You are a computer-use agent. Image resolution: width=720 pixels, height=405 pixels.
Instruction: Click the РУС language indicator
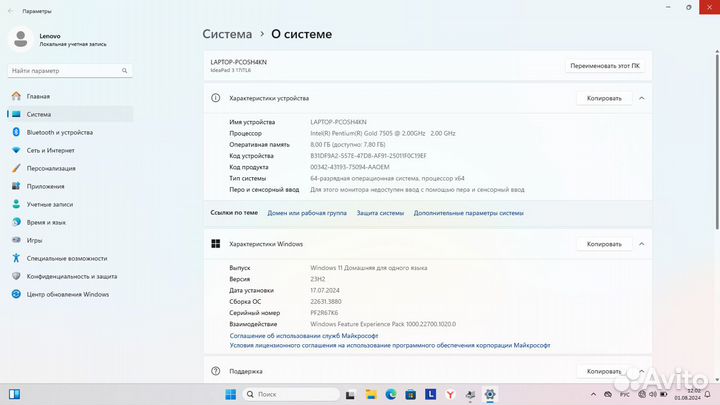pos(624,394)
